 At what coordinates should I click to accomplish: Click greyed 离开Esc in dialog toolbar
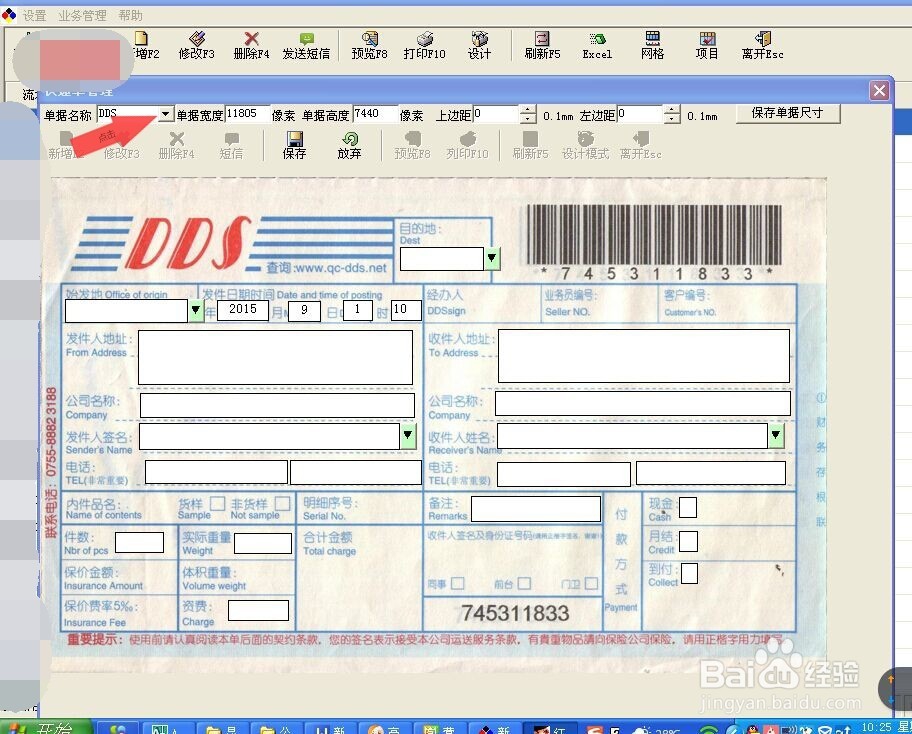tap(640, 145)
